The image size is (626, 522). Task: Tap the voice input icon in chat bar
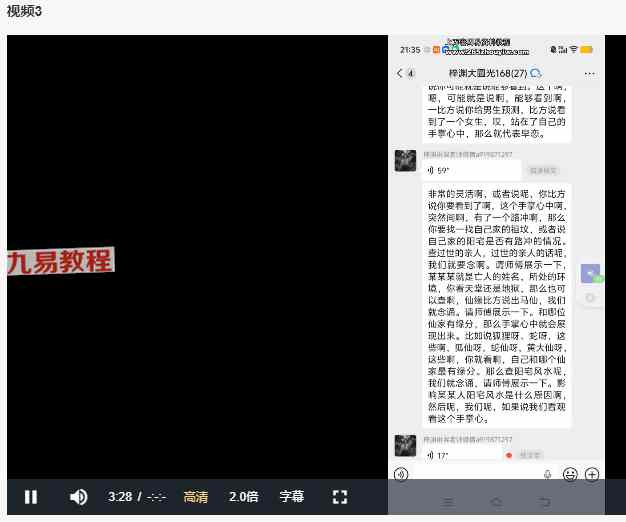(401, 474)
